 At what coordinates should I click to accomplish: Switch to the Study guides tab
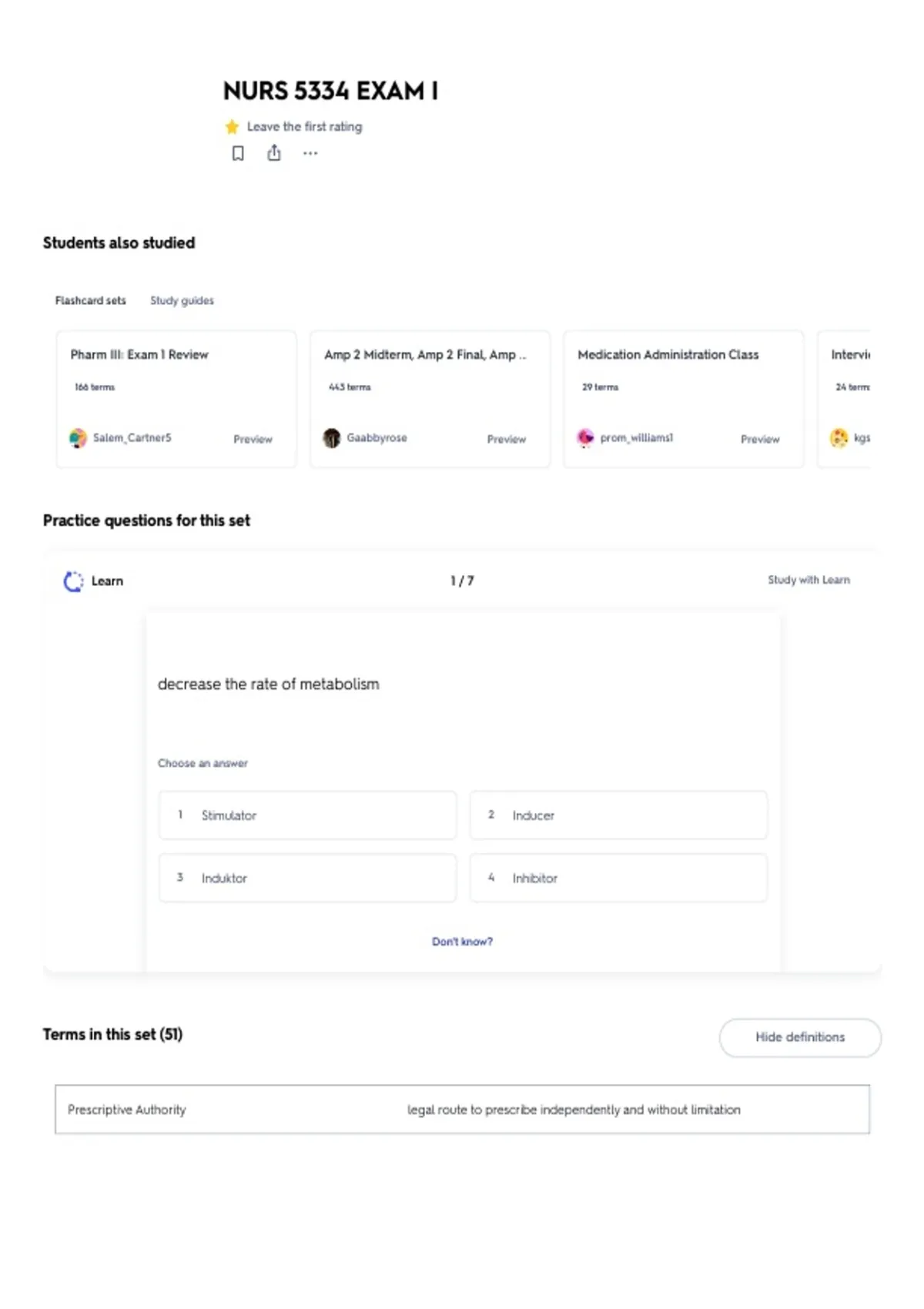click(182, 300)
